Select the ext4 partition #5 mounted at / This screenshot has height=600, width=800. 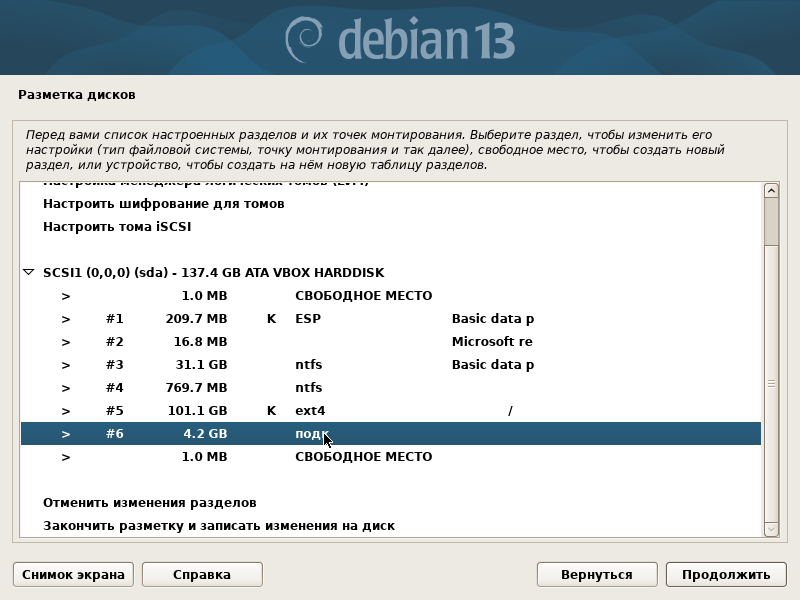tap(391, 411)
